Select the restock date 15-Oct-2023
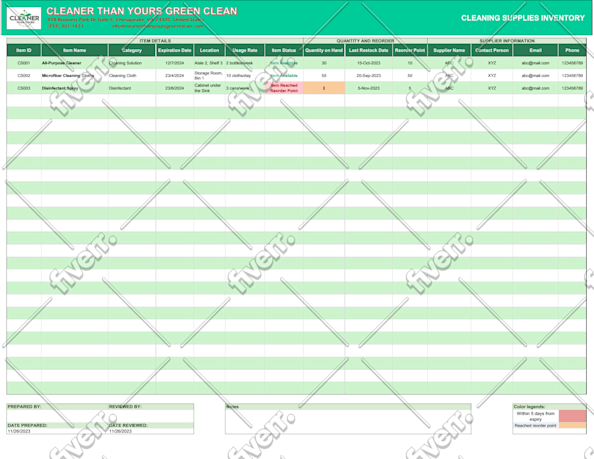 (x=369, y=63)
